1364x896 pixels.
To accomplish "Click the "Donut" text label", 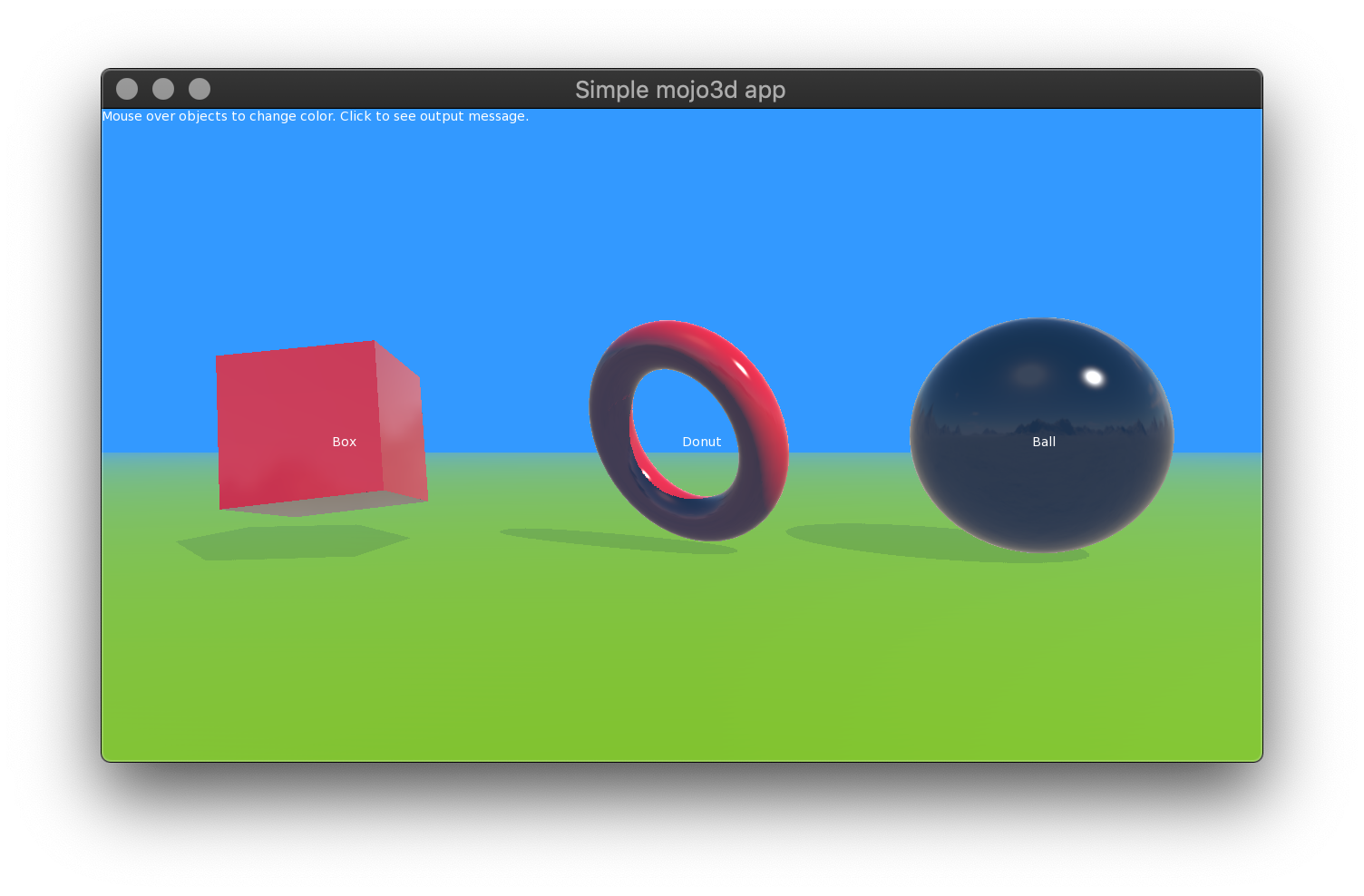I will pyautogui.click(x=701, y=442).
